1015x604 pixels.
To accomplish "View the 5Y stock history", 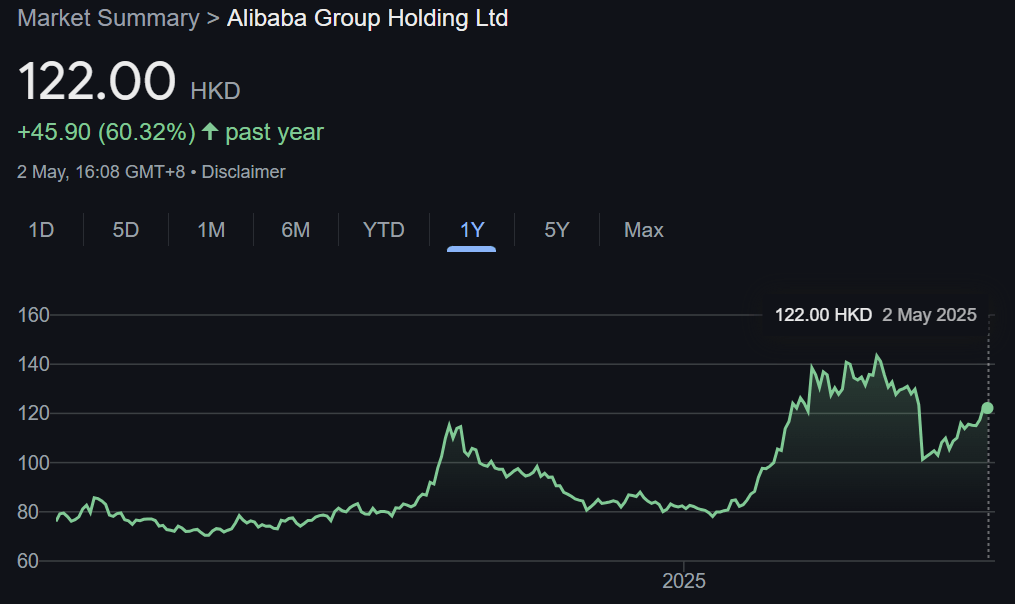I will pyautogui.click(x=556, y=230).
